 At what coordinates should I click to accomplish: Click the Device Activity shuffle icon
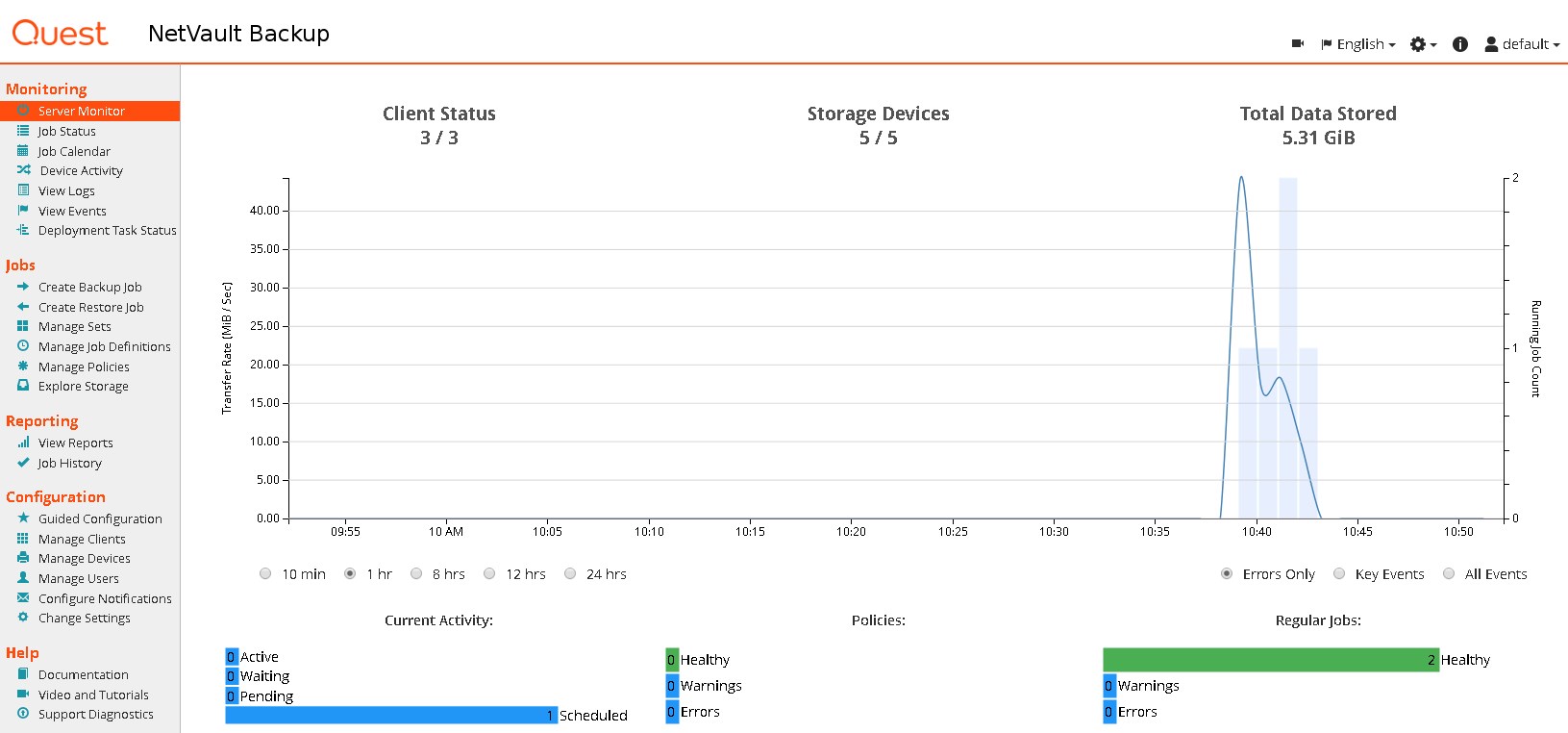(x=23, y=170)
